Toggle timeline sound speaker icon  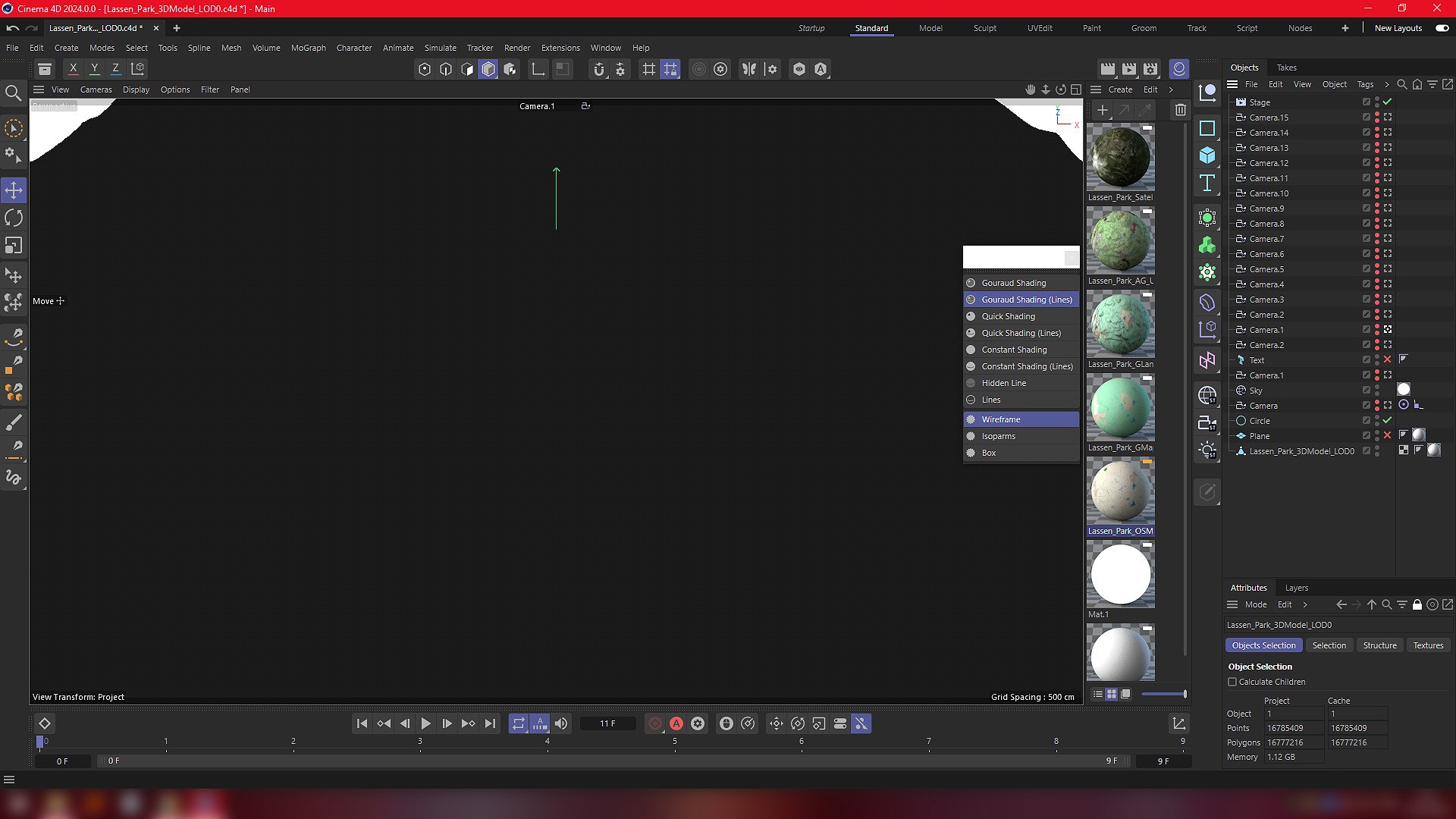point(561,723)
